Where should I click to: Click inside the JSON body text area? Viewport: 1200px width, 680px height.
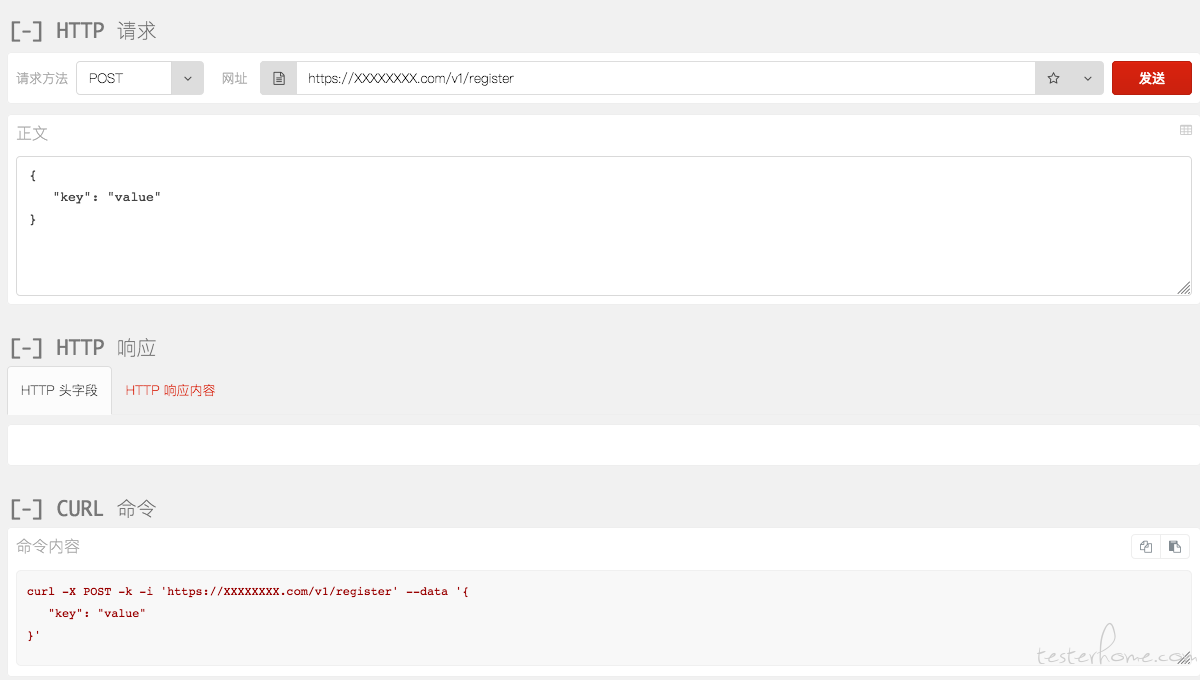(604, 226)
